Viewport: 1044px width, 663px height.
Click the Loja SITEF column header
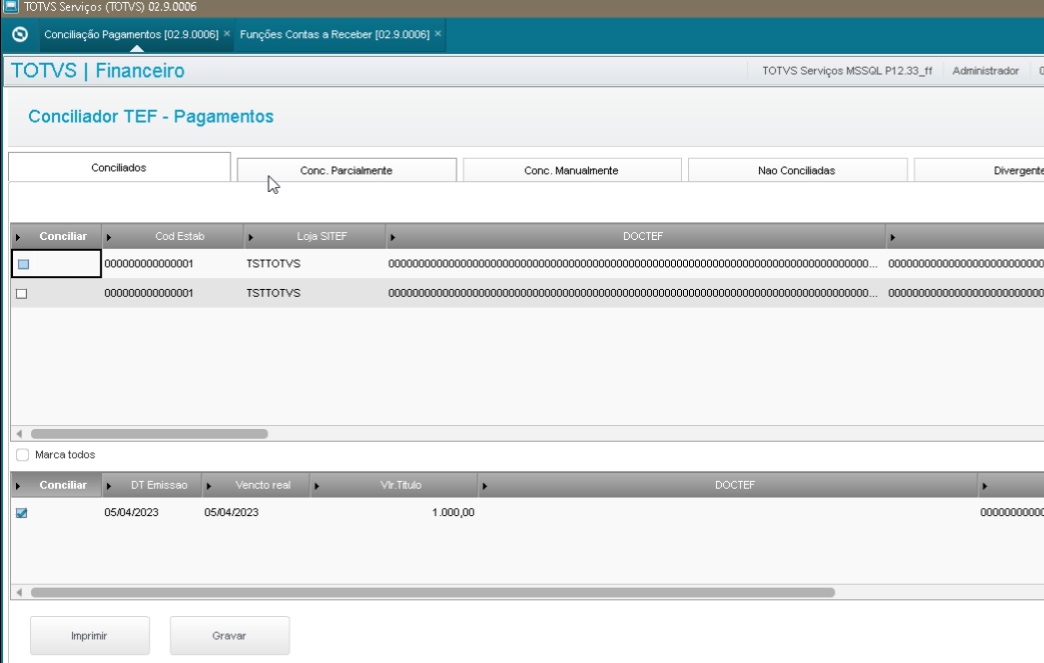[x=315, y=236]
